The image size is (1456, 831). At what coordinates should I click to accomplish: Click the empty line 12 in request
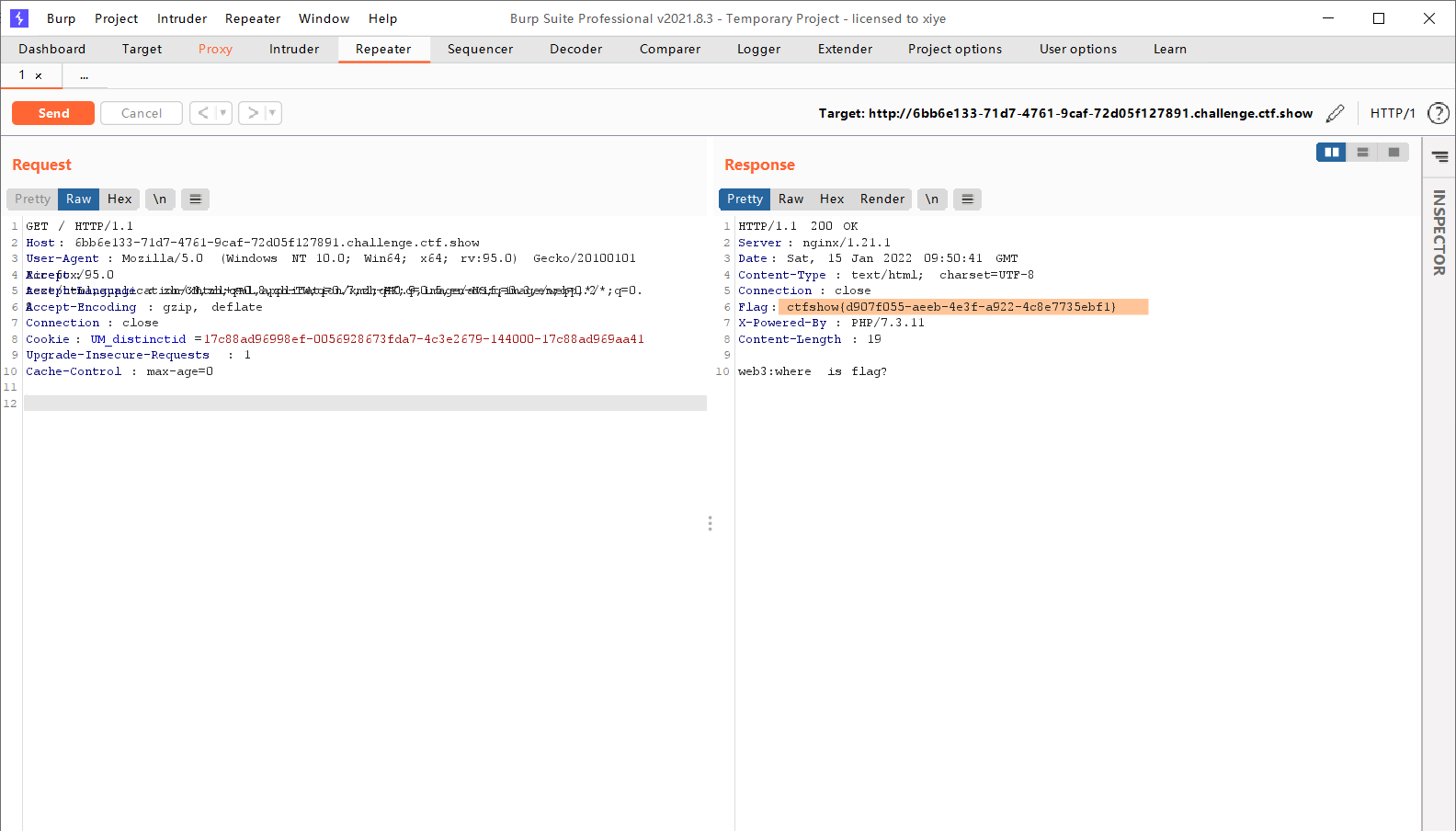pyautogui.click(x=365, y=404)
